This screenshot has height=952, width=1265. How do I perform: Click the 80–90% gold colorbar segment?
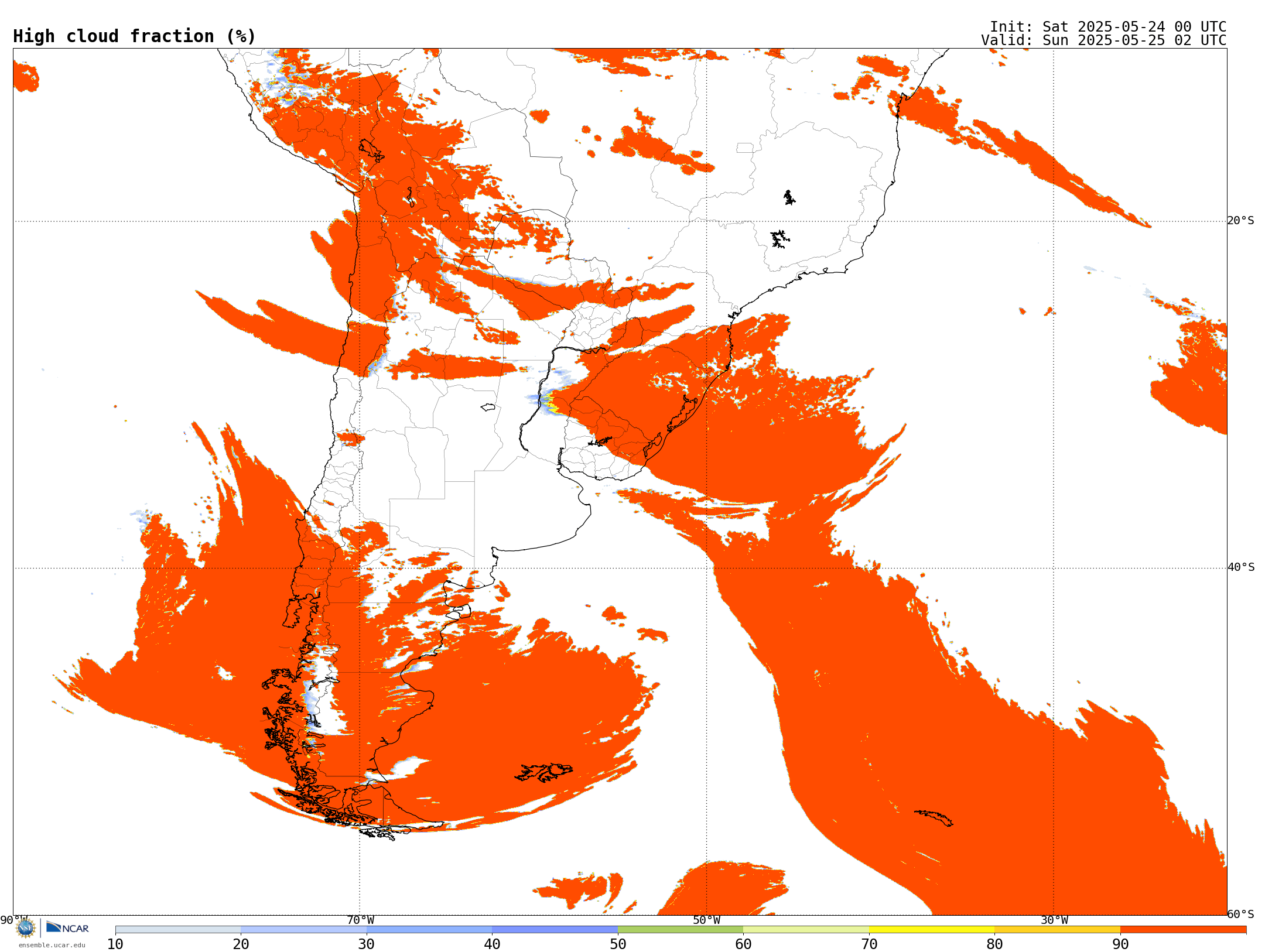1057,930
